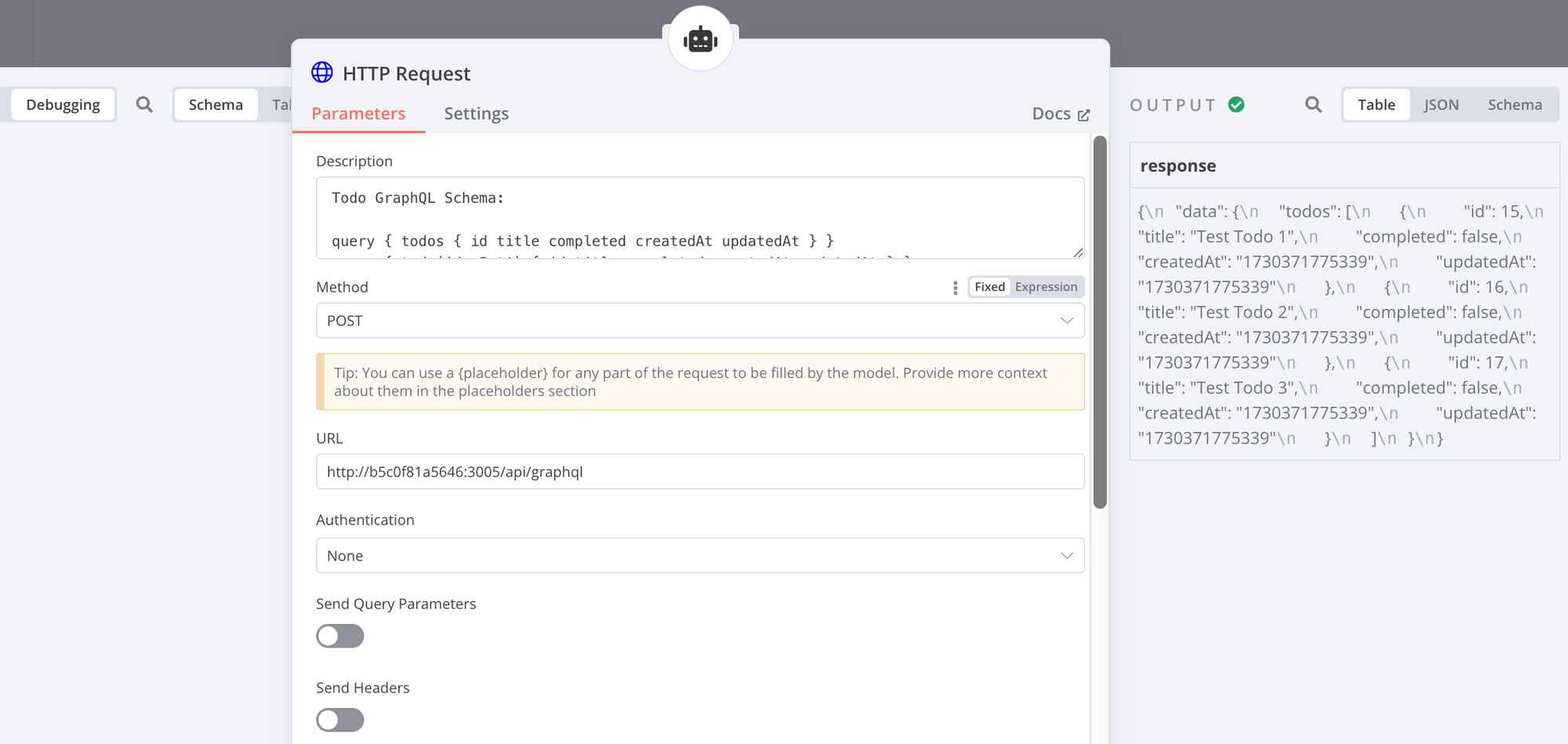Click the globe icon beside HTTP Request
The height and width of the screenshot is (744, 1568).
[x=321, y=72]
